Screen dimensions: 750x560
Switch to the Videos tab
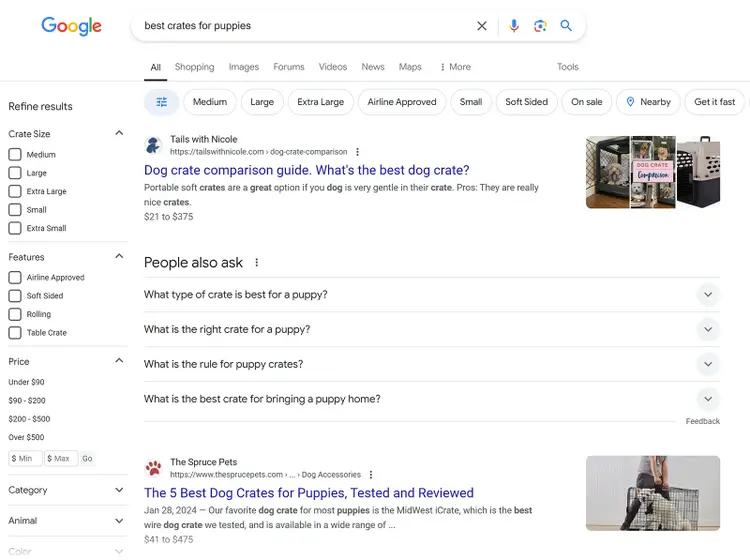click(x=333, y=67)
